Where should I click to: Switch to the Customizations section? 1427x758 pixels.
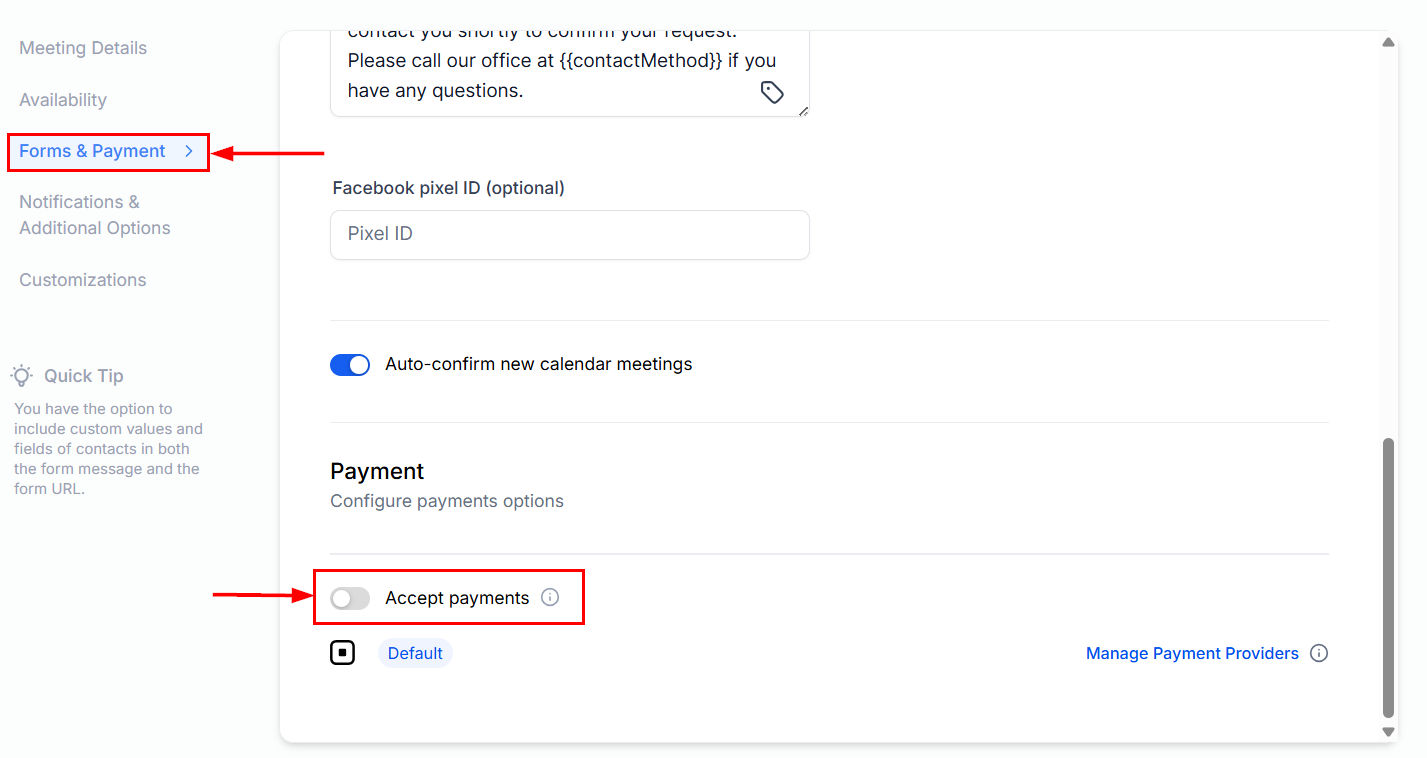click(83, 280)
